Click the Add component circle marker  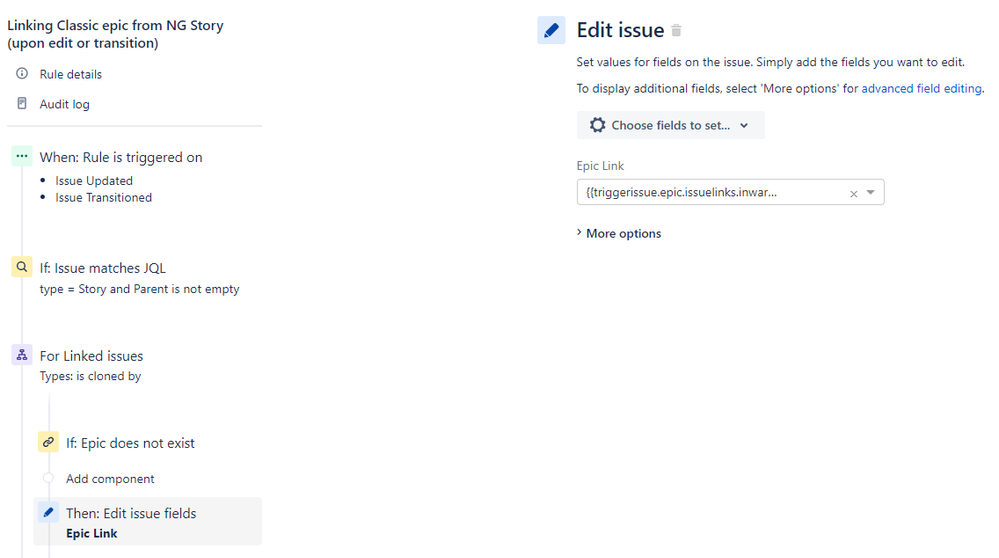[48, 478]
